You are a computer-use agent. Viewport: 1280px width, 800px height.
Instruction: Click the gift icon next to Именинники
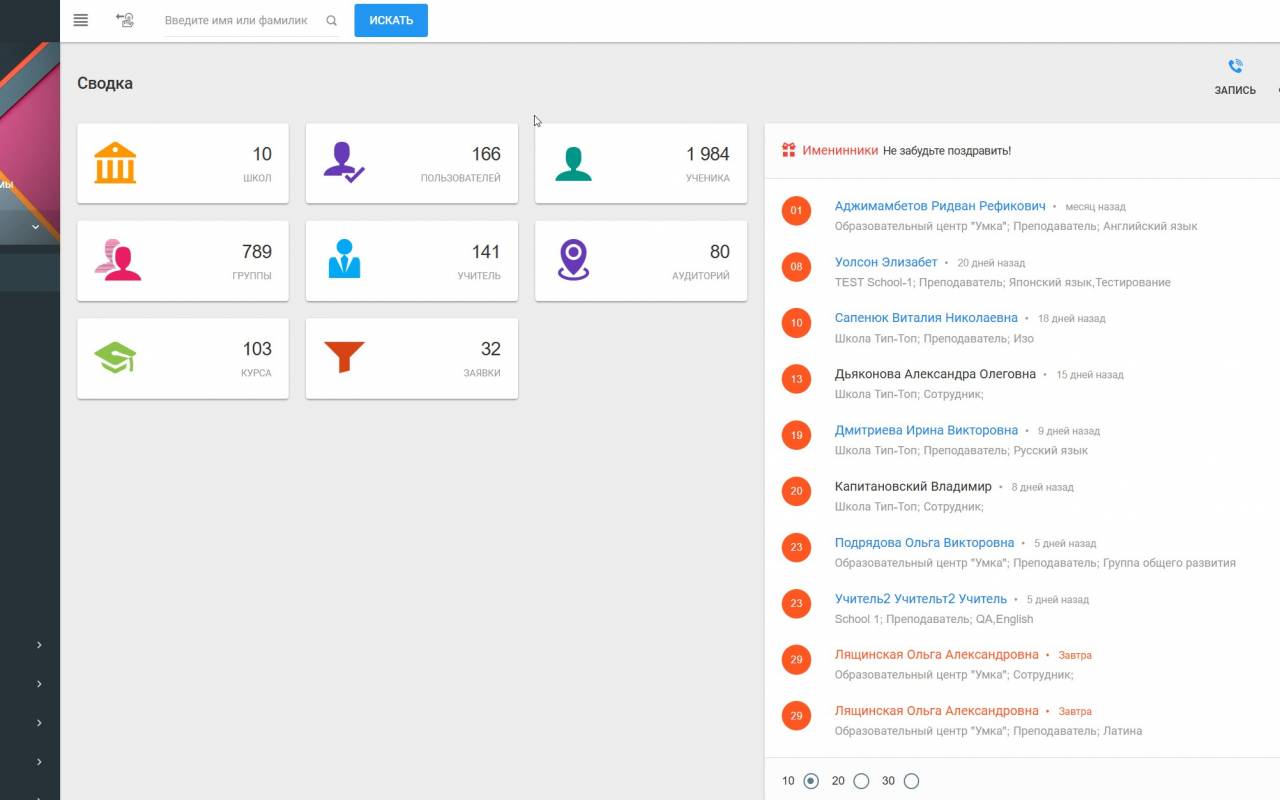[789, 150]
